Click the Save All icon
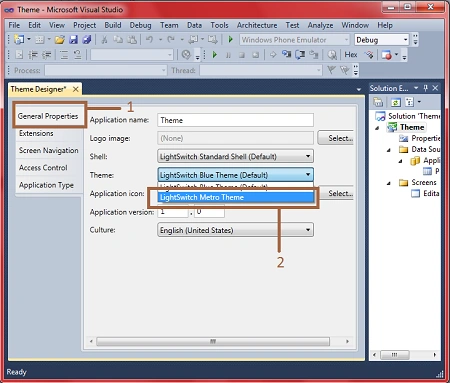 [87, 40]
